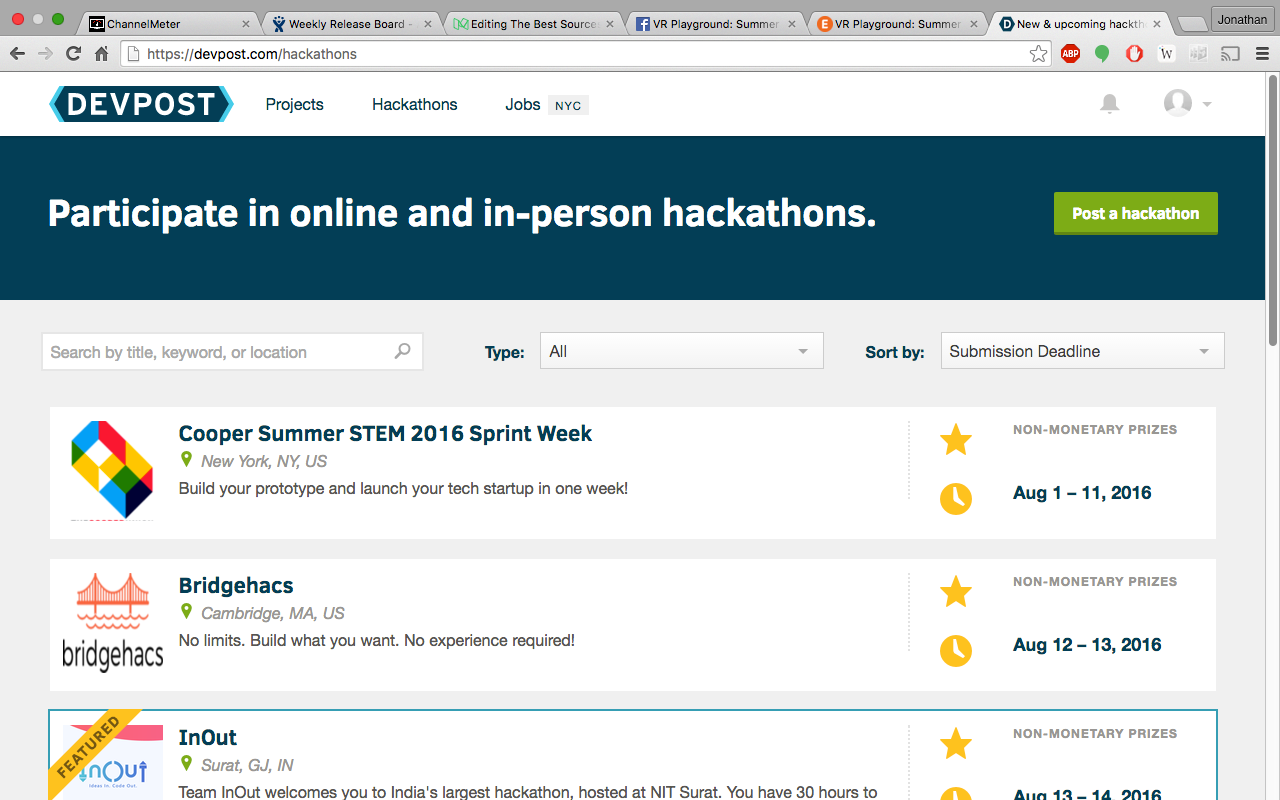Click the semi-transparent grid extension icon

1198,54
